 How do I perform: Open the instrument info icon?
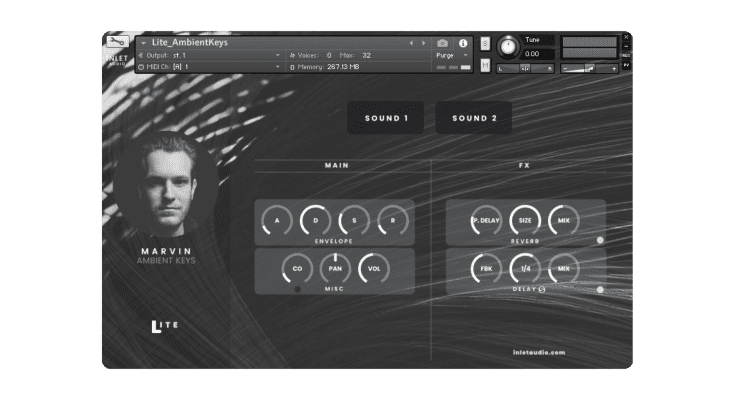point(463,43)
